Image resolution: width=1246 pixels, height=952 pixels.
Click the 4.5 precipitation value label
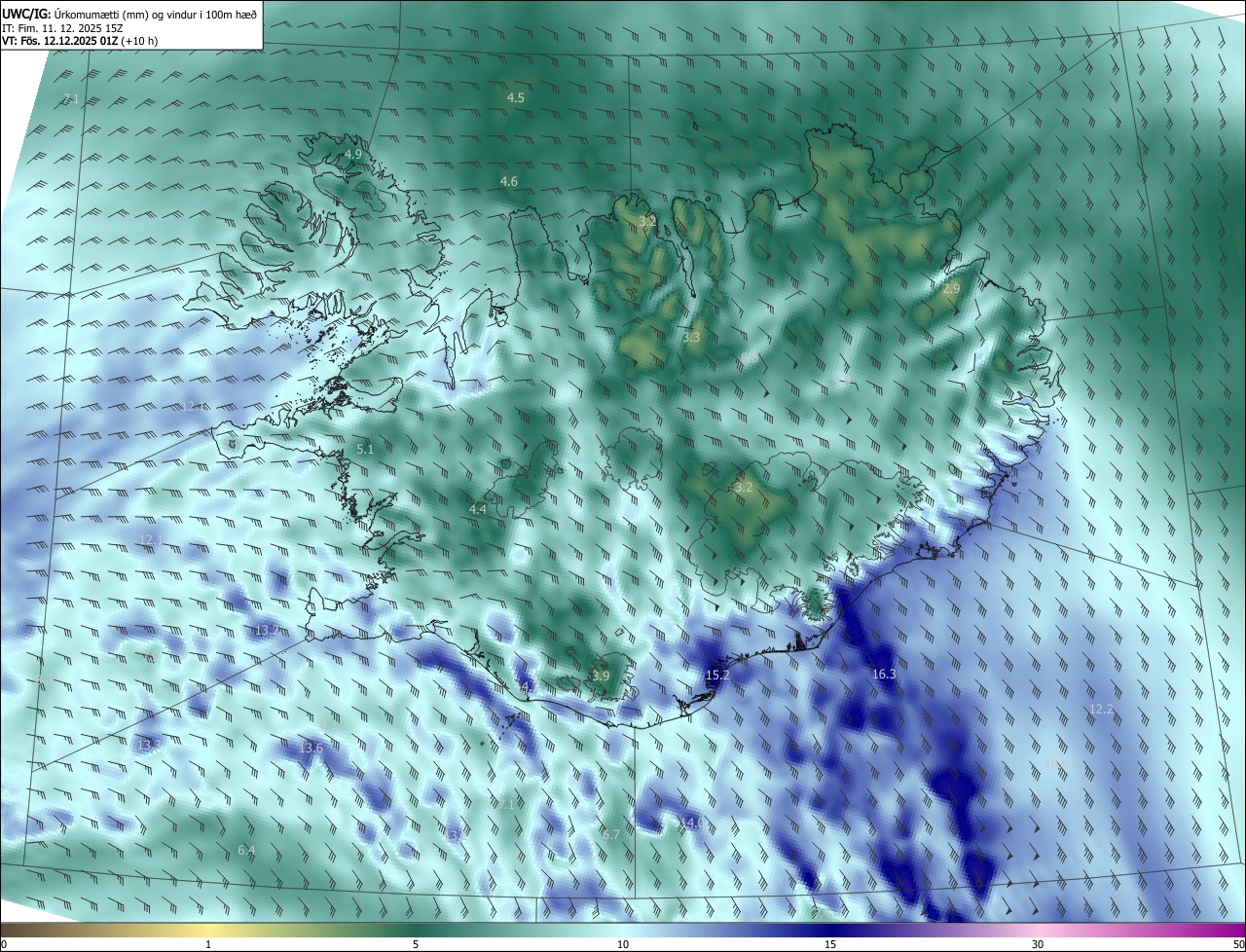point(516,98)
